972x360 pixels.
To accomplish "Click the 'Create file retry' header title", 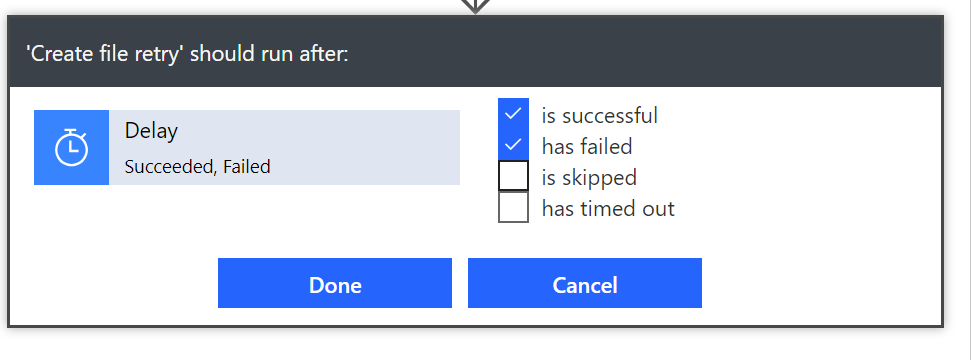I will coord(187,54).
